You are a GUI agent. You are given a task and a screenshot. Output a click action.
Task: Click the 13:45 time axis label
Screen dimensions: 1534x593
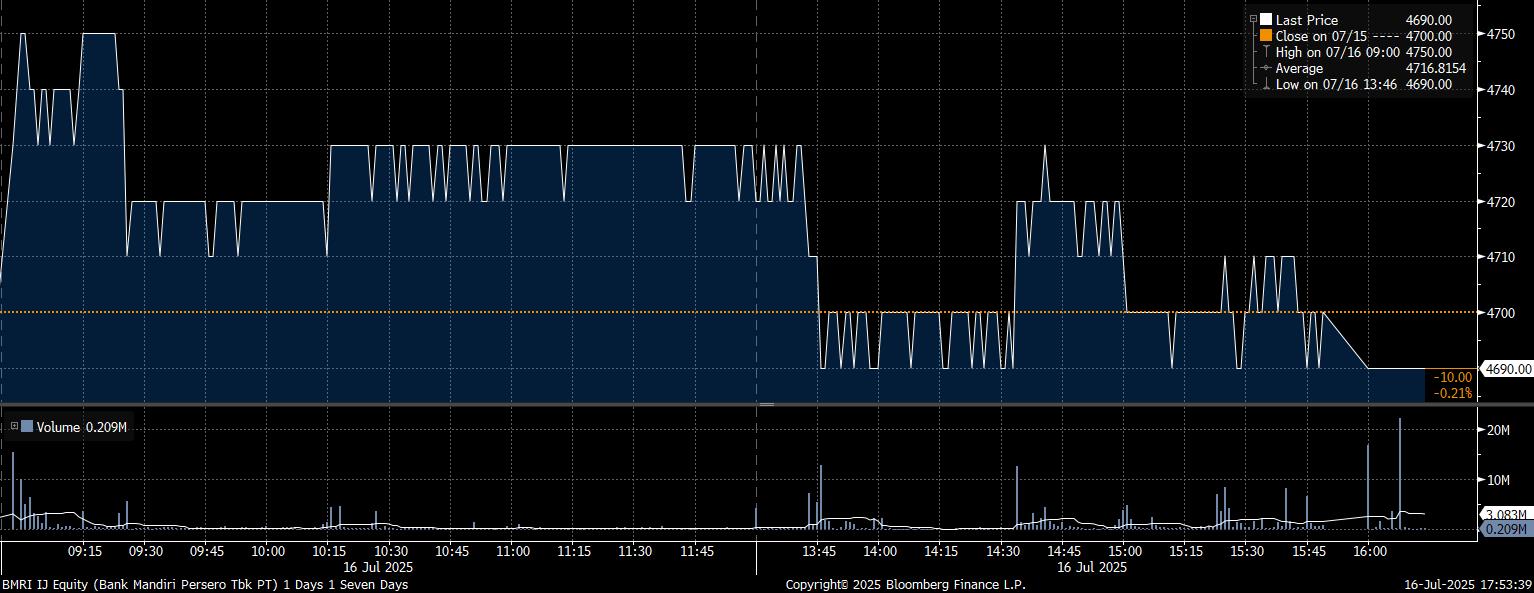click(819, 551)
